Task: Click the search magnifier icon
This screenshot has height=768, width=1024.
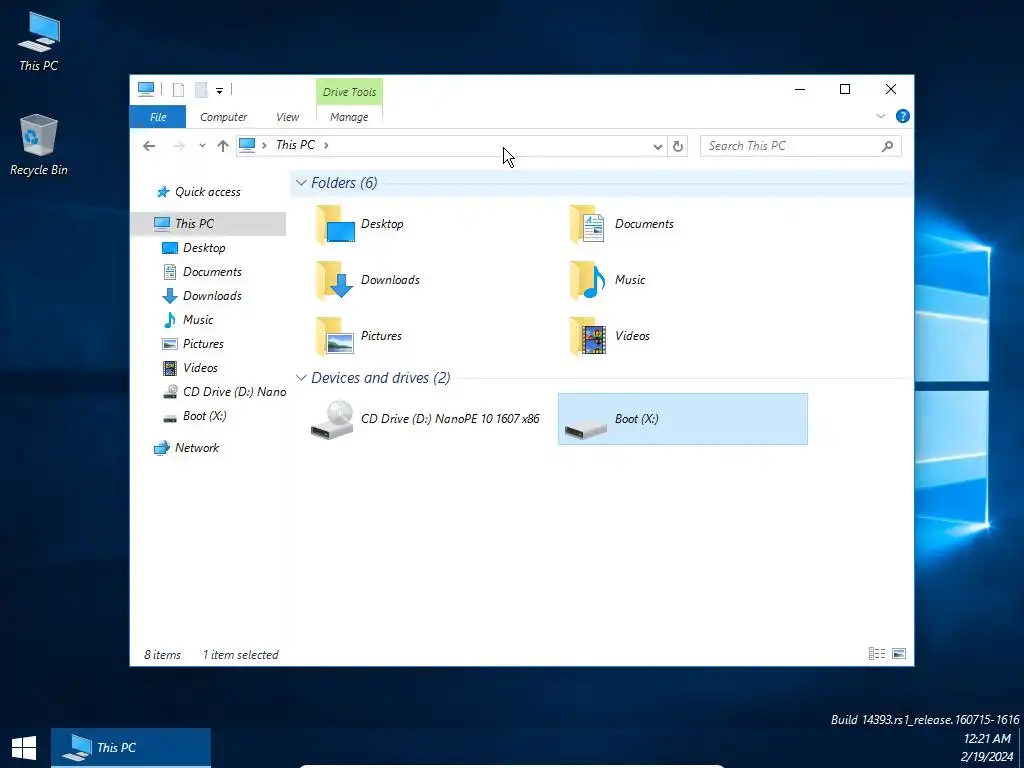Action: pos(887,146)
